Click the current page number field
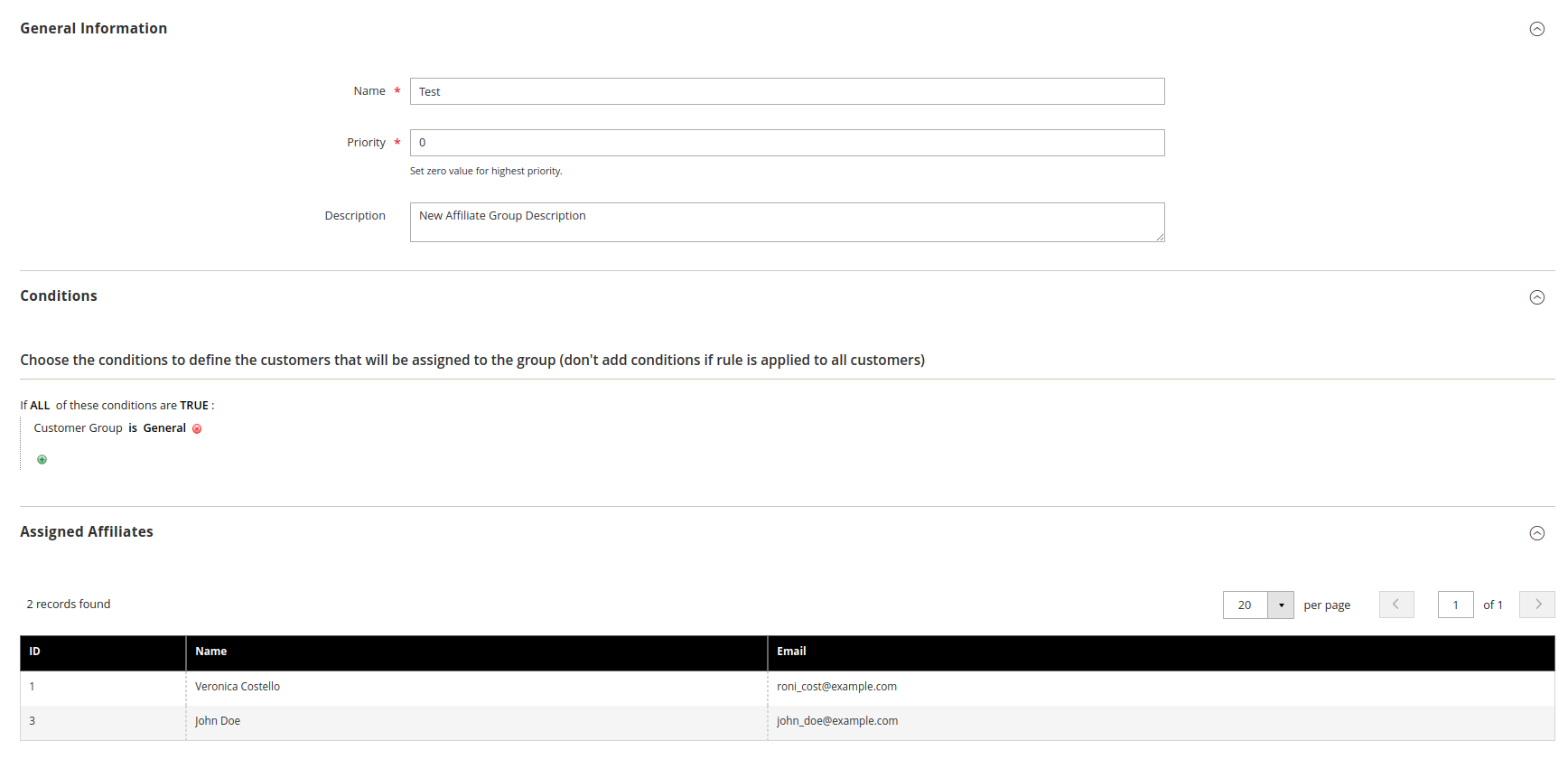This screenshot has width=1568, height=769. click(1455, 605)
